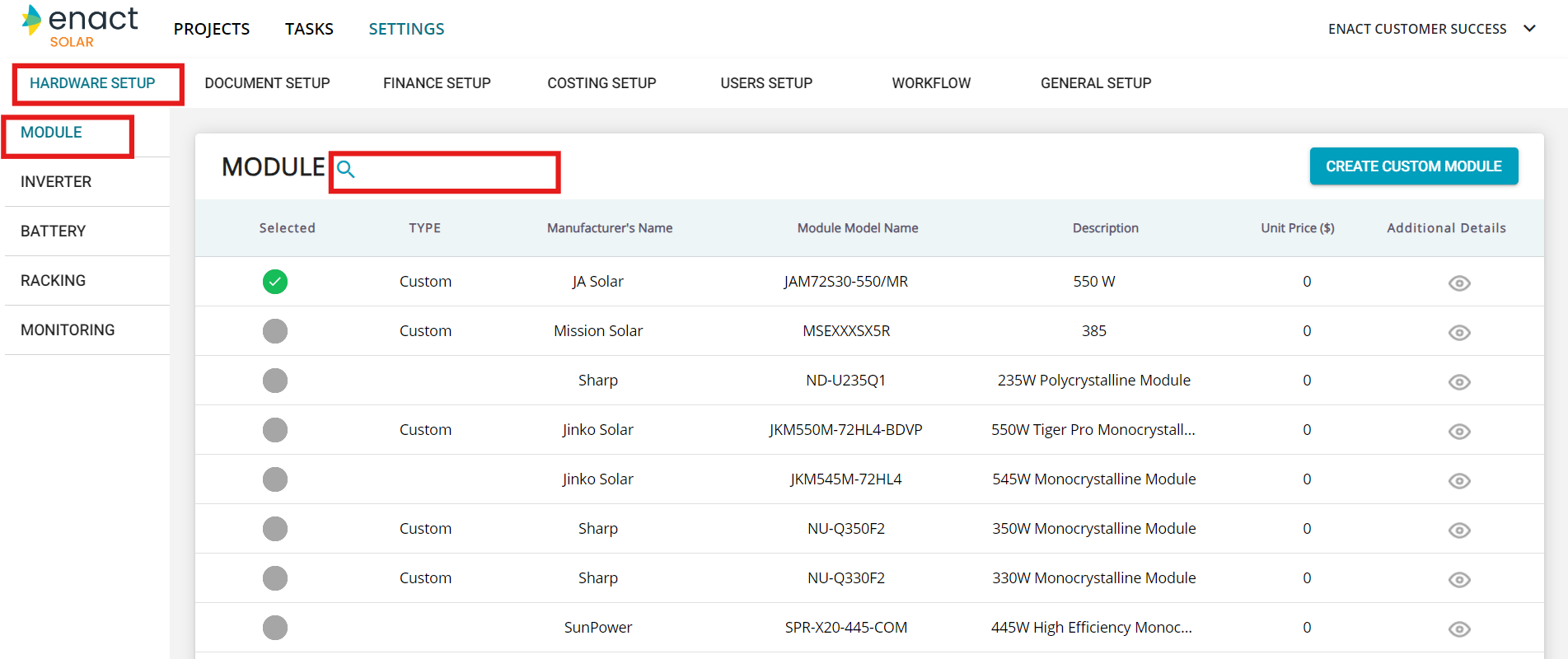The width and height of the screenshot is (1568, 659).
Task: Open the PROJECTS menu
Action: click(x=212, y=29)
